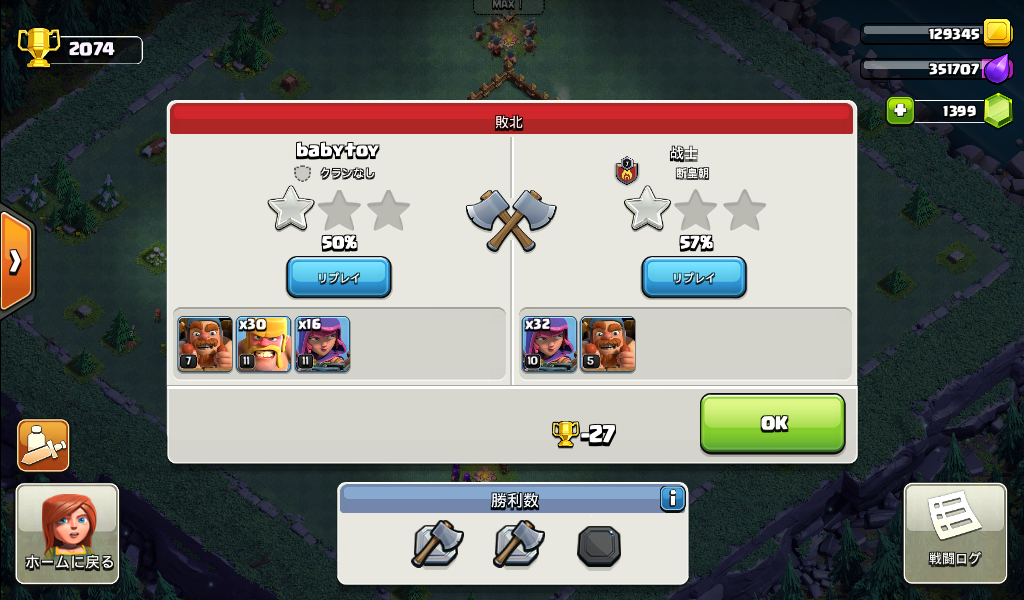Image resolution: width=1024 pixels, height=600 pixels.
Task: Watch babytoy's attack replay
Action: point(339,277)
